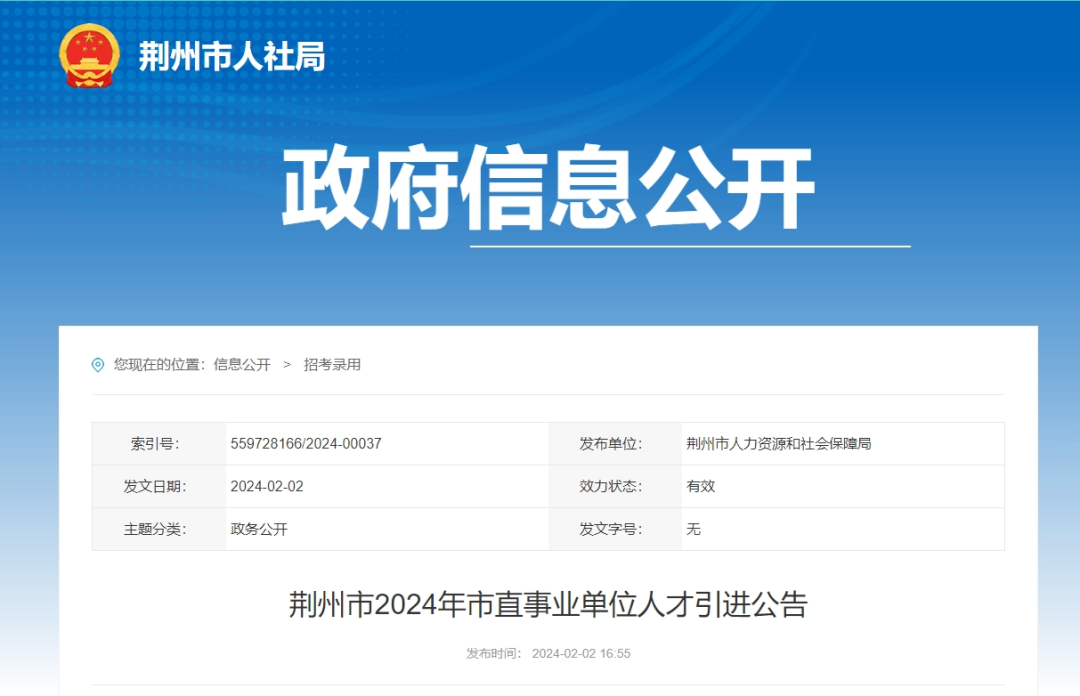
Task: Click the 效力状态 label cell
Action: pyautogui.click(x=615, y=487)
